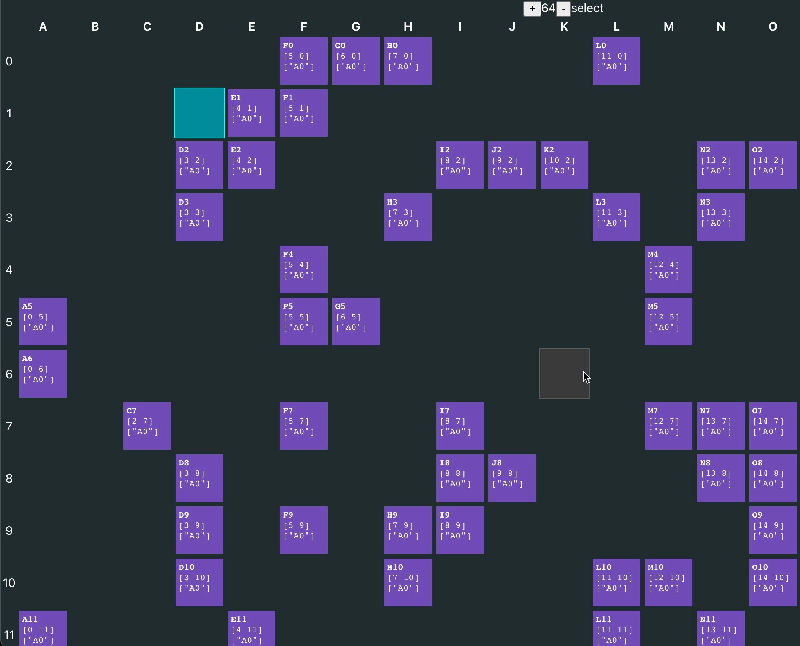Click the - button to decrease the value
This screenshot has height=646, width=800.
click(562, 8)
